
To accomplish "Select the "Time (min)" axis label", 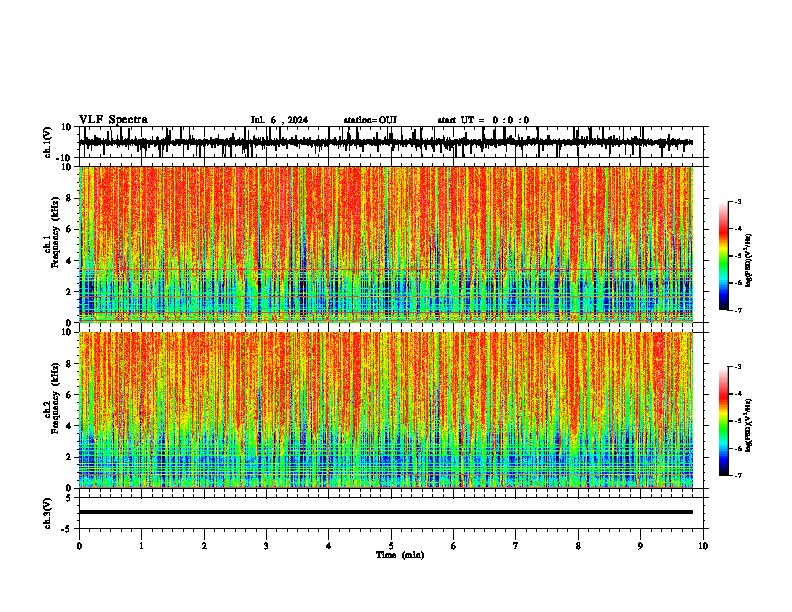I will [x=400, y=555].
